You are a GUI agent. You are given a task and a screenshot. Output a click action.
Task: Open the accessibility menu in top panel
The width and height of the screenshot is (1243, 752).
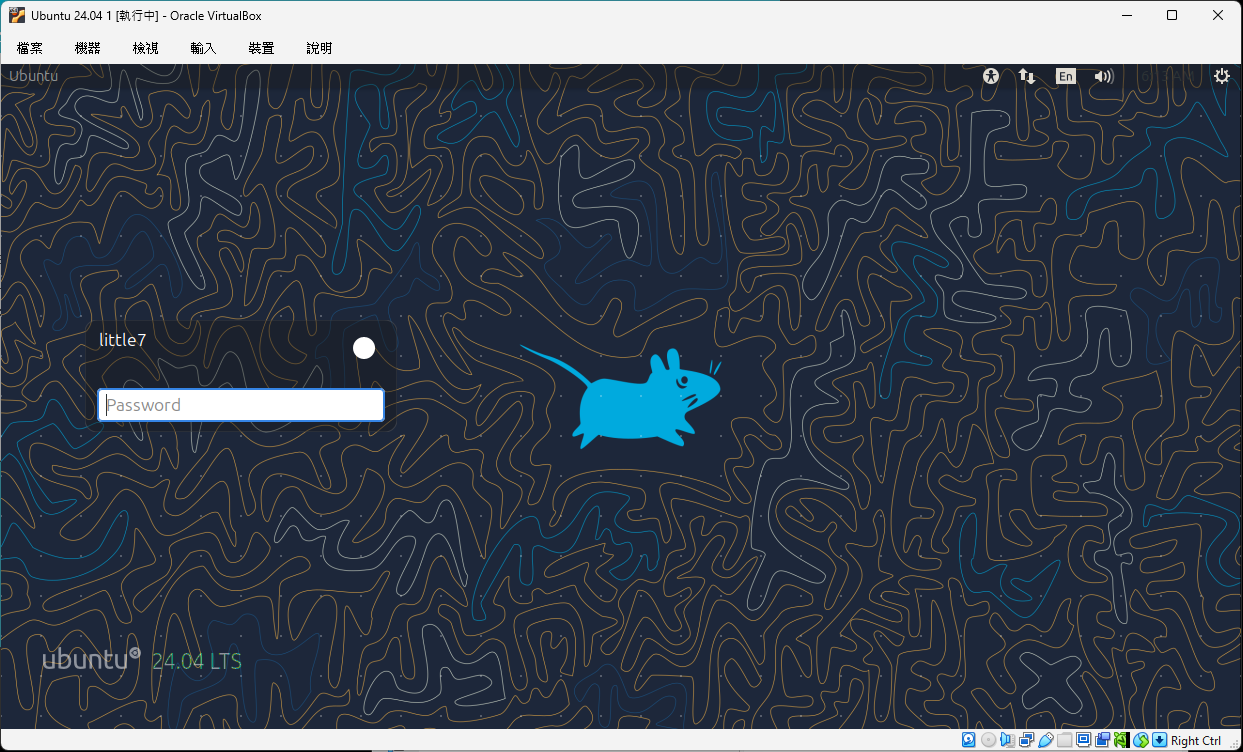tap(991, 76)
